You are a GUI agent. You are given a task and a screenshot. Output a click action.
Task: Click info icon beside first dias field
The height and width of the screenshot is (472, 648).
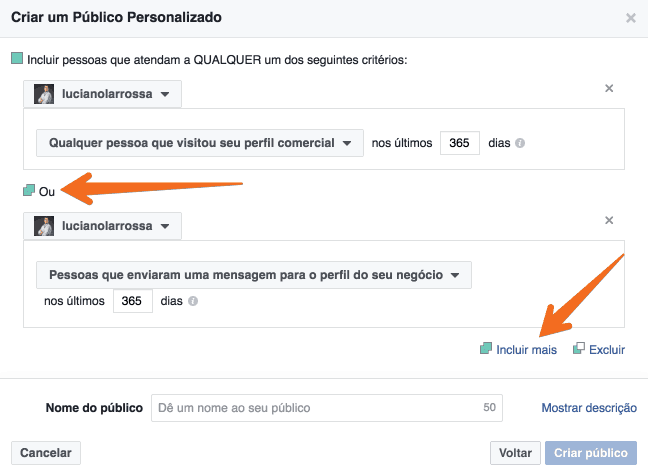(521, 143)
